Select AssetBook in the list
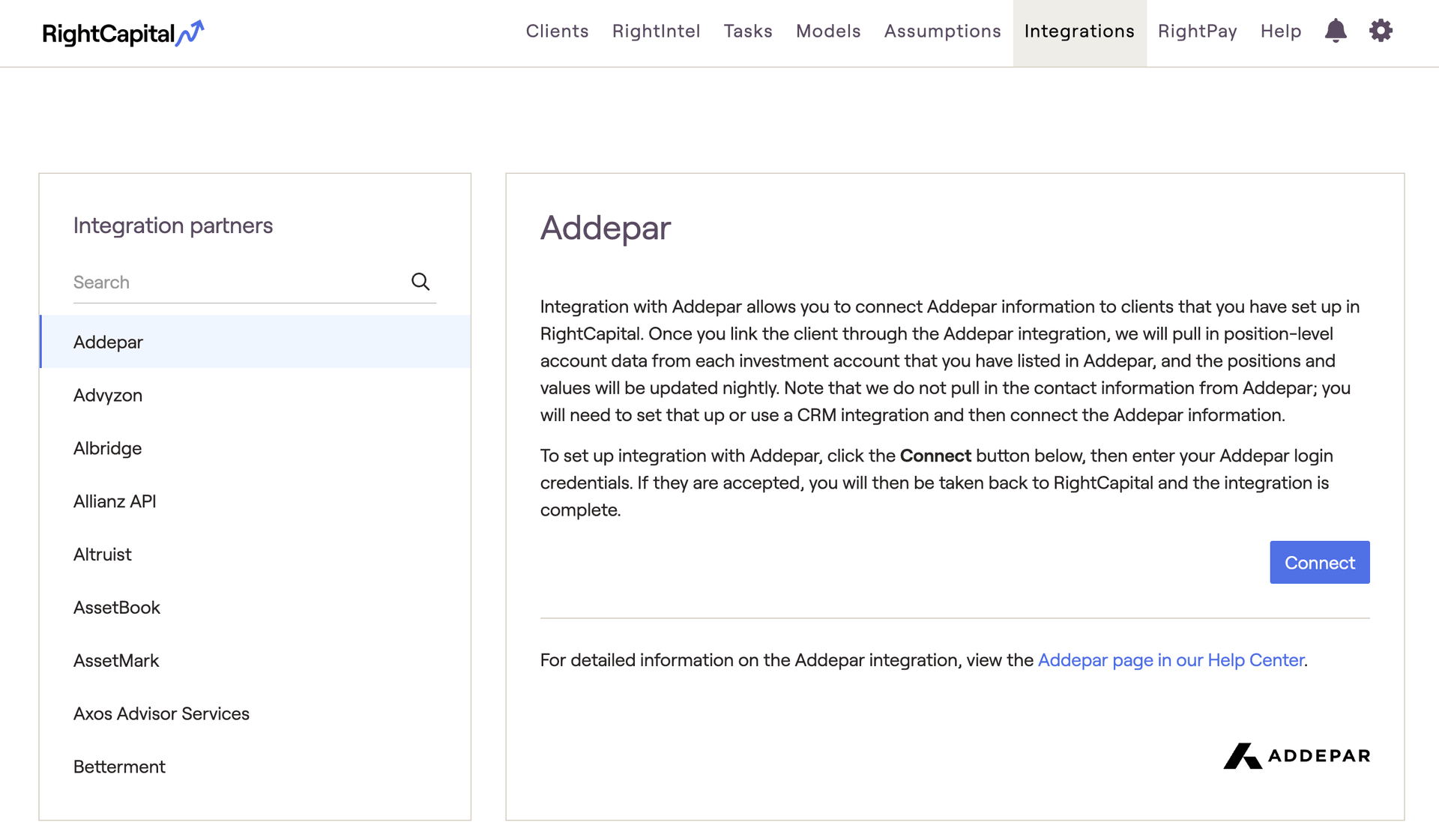Image resolution: width=1439 pixels, height=840 pixels. tap(255, 608)
